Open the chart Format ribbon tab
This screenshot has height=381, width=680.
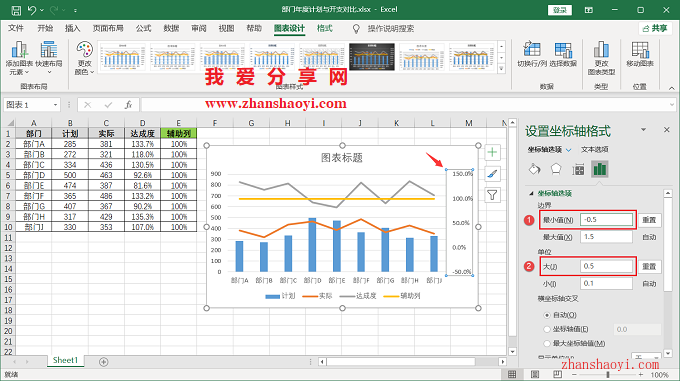point(324,29)
